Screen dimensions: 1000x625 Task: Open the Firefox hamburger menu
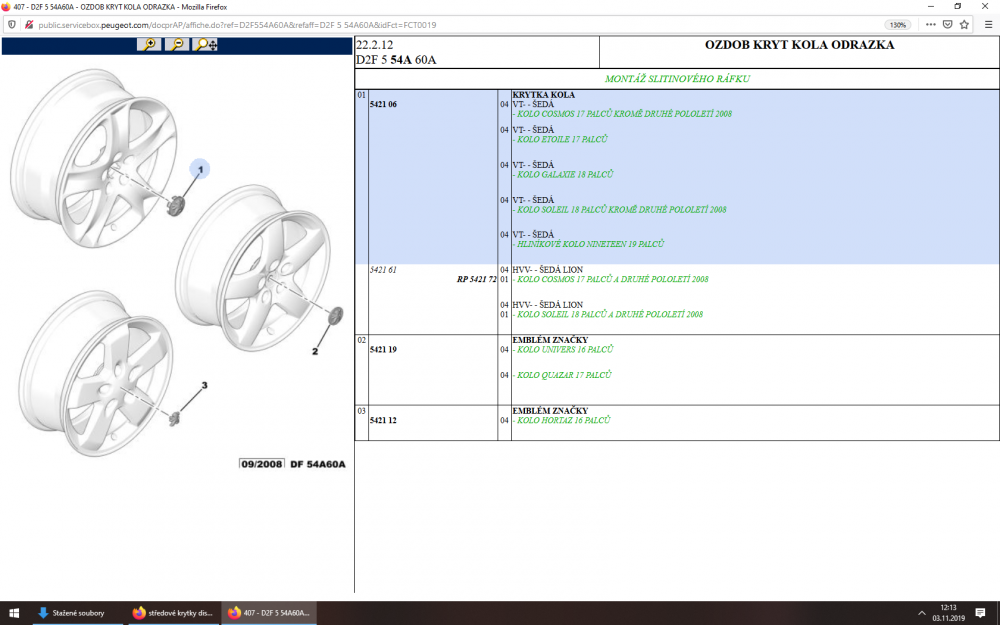coord(989,25)
